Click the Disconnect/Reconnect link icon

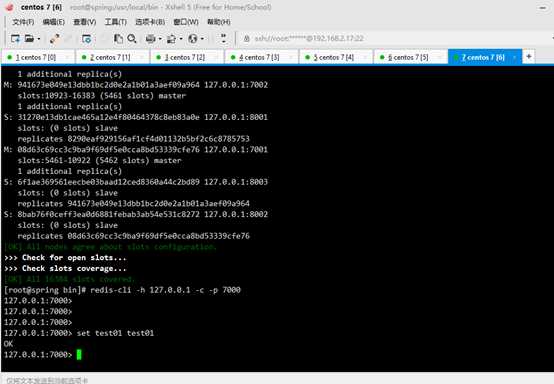coord(54,39)
